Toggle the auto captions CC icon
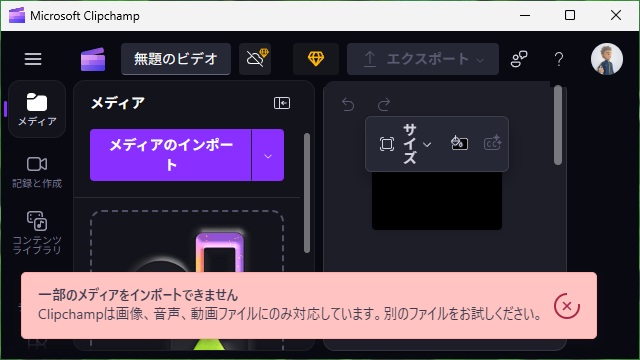The image size is (640, 360). pos(492,143)
